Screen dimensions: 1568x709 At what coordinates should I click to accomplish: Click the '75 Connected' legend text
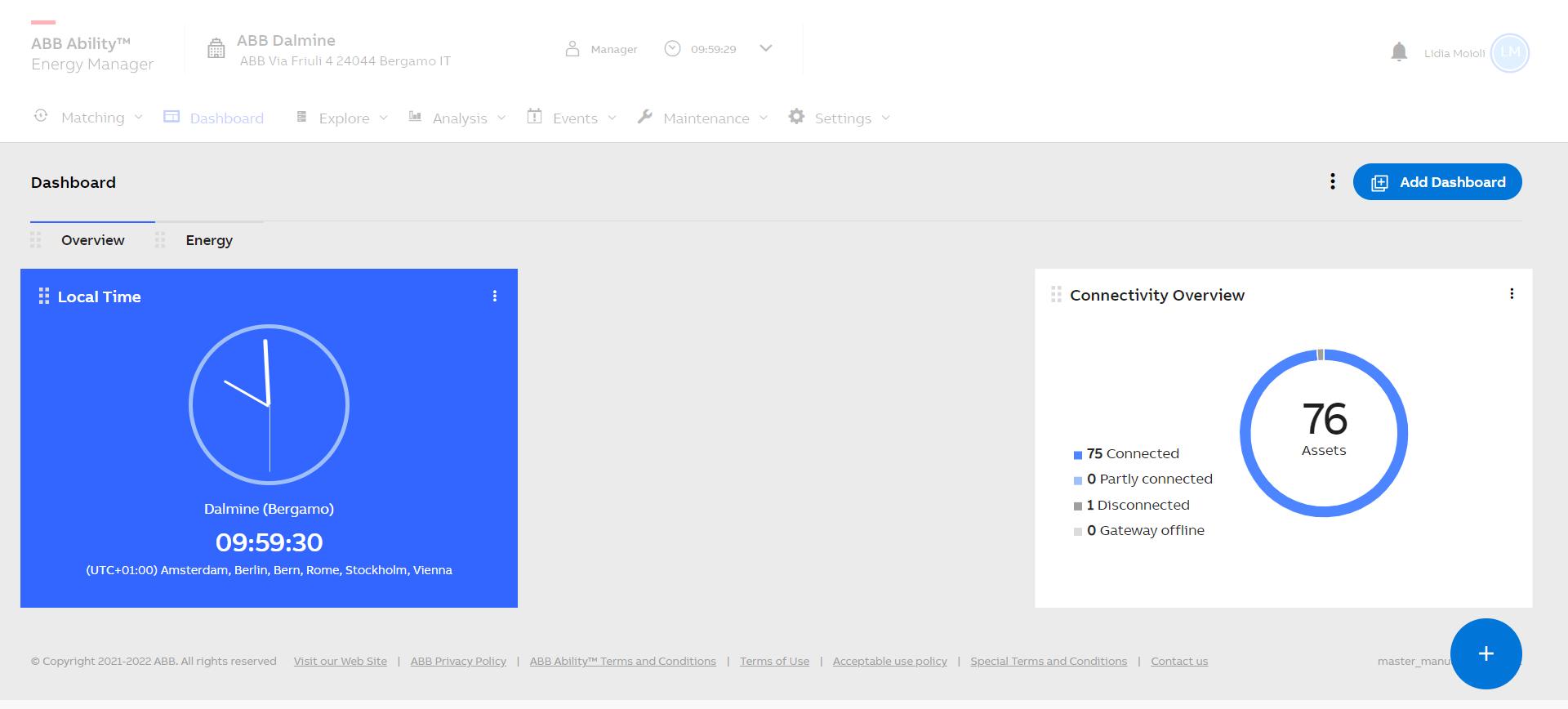1133,453
